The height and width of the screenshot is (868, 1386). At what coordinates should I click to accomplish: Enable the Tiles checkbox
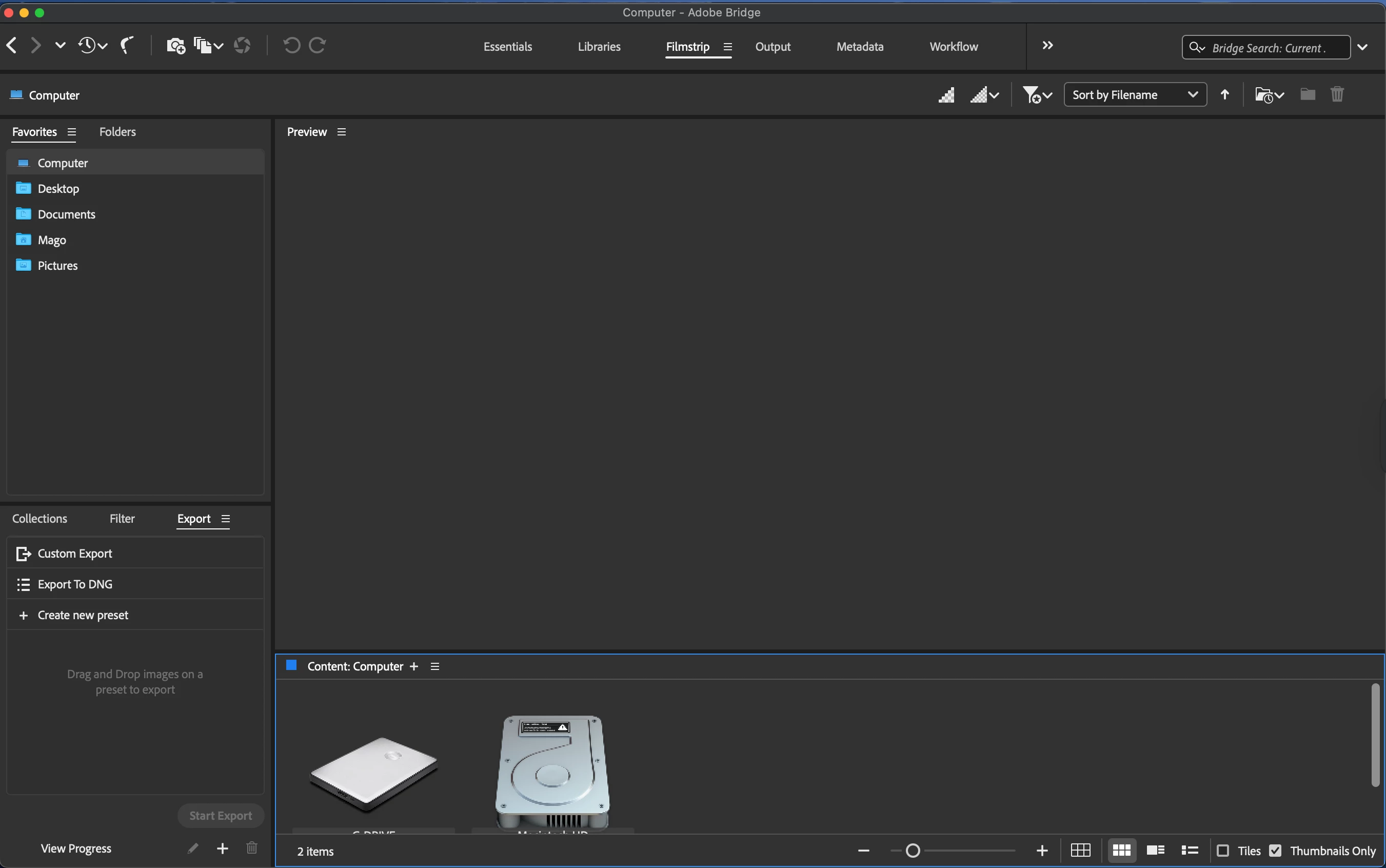1223,851
